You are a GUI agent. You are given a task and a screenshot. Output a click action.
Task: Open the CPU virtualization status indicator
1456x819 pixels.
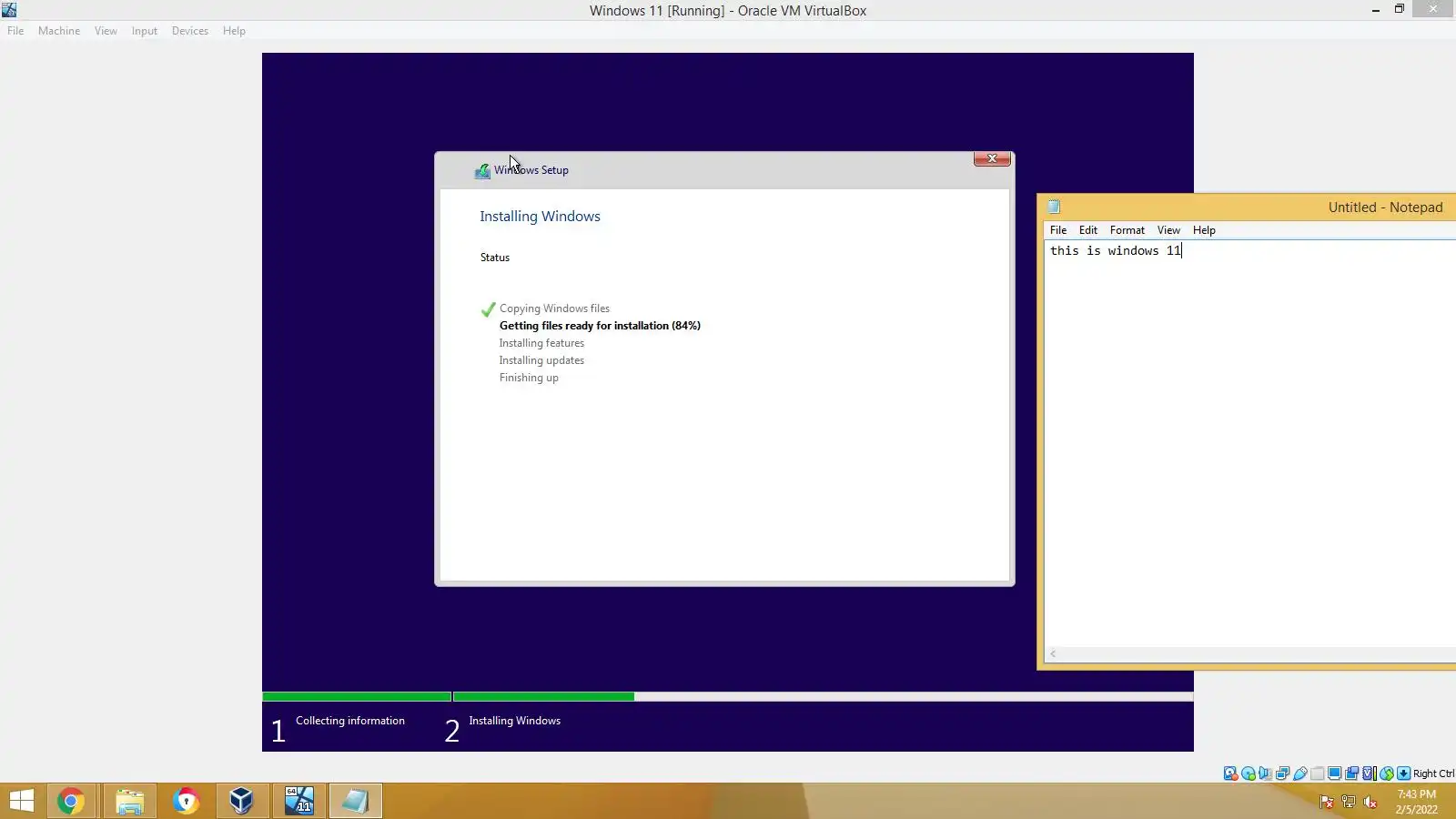(x=1369, y=773)
